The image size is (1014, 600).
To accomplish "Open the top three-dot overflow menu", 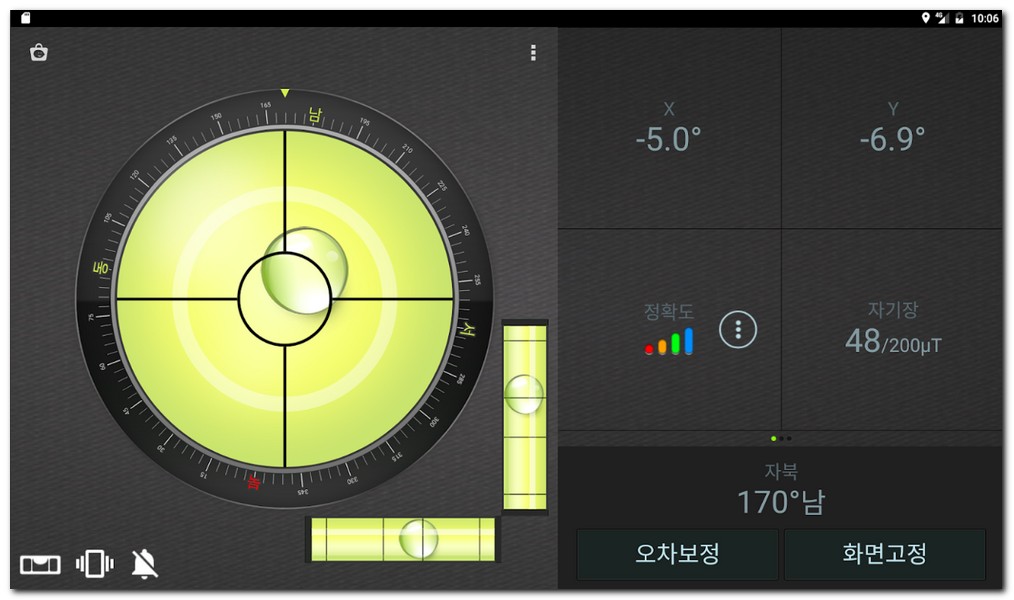I will (534, 53).
